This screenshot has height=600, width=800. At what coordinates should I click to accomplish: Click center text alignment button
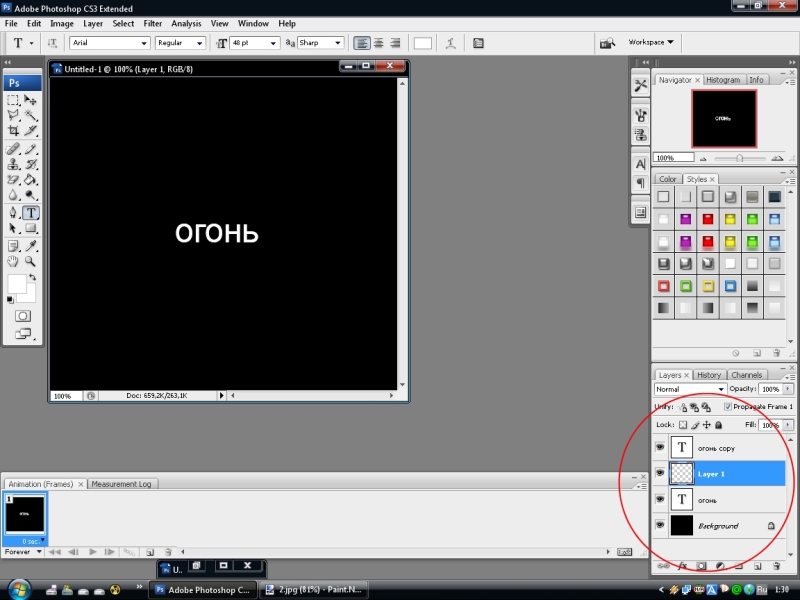(378, 43)
